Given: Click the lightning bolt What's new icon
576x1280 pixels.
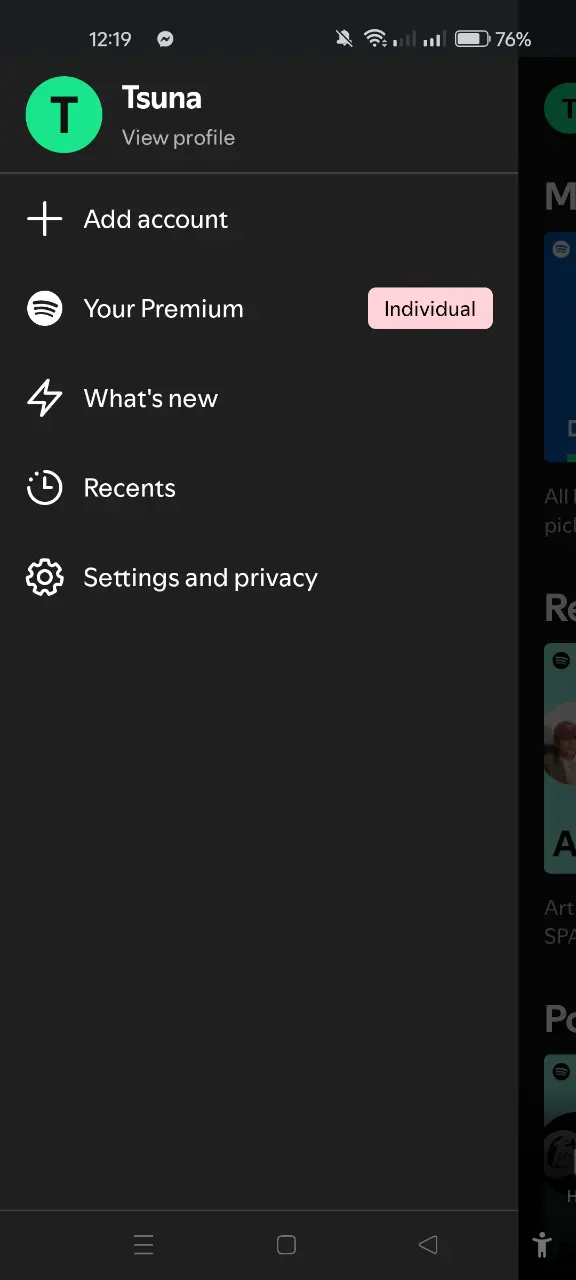Looking at the screenshot, I should [44, 398].
